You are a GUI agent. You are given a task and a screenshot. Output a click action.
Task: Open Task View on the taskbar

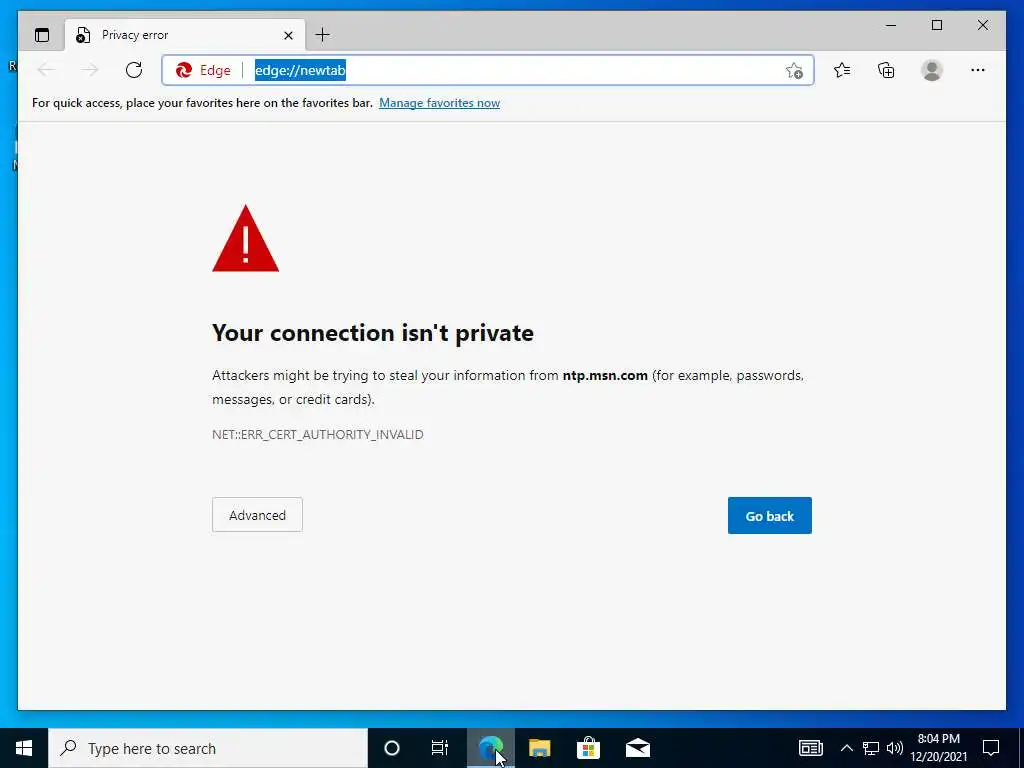point(440,748)
